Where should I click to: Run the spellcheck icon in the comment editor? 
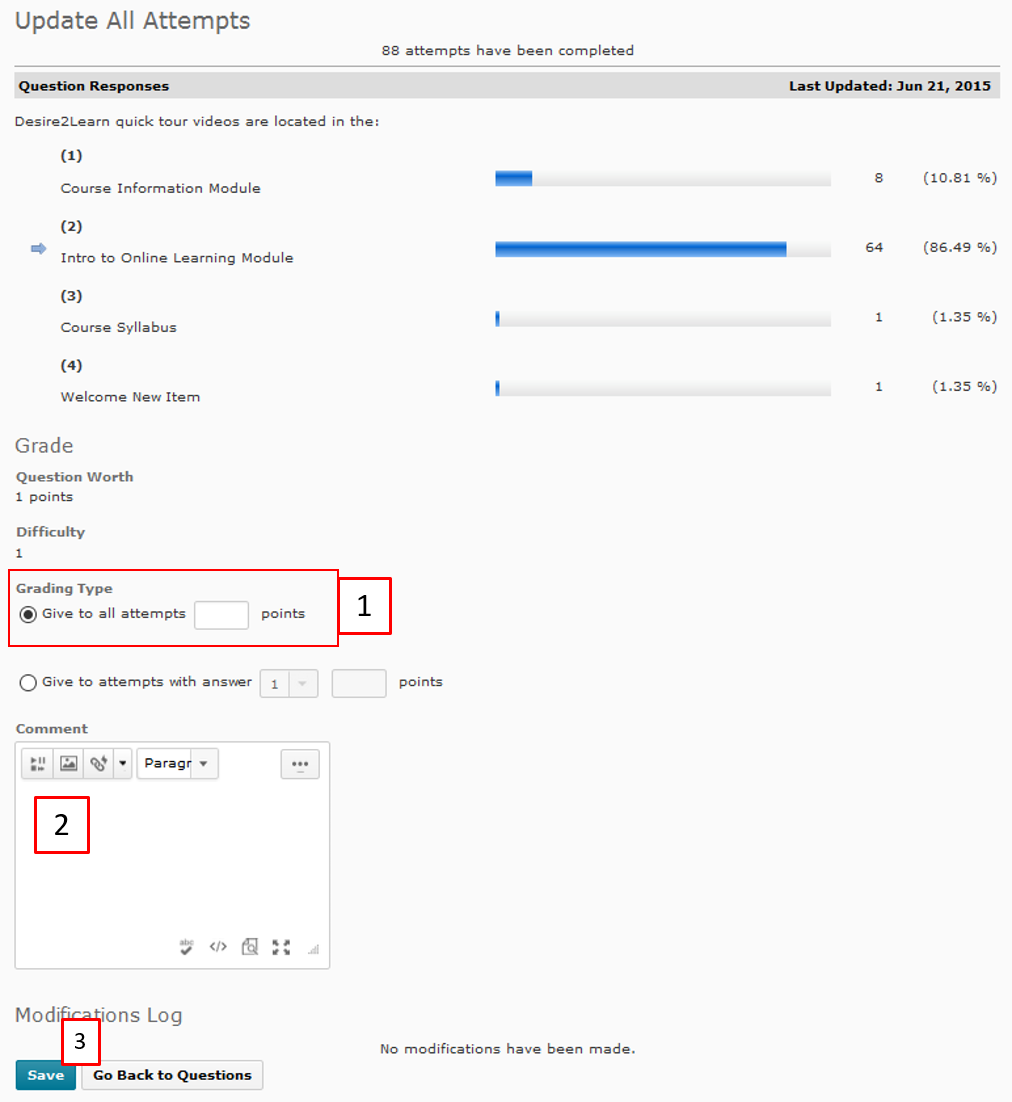pyautogui.click(x=186, y=947)
